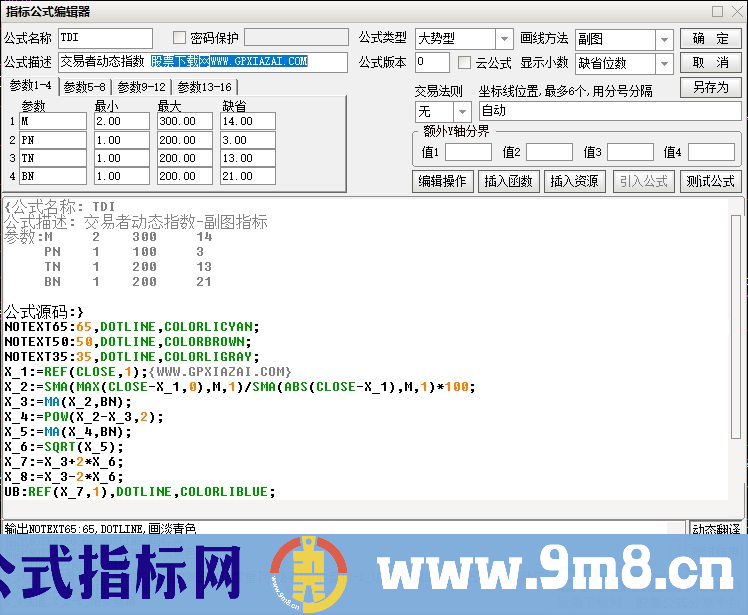Click parameter 3 name field TN
Screen dimensions: 748x615
coord(53,158)
